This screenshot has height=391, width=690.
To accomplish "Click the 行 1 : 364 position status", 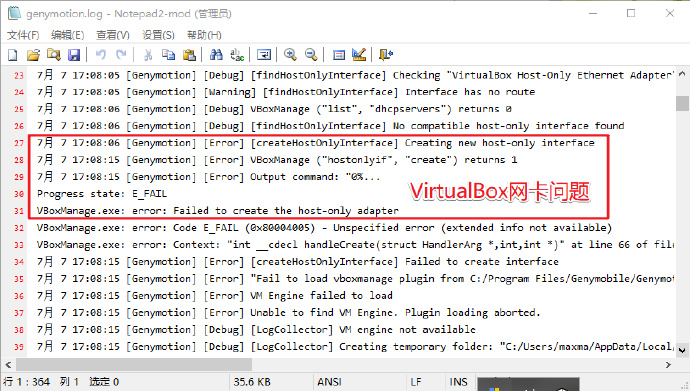I will pyautogui.click(x=26, y=382).
